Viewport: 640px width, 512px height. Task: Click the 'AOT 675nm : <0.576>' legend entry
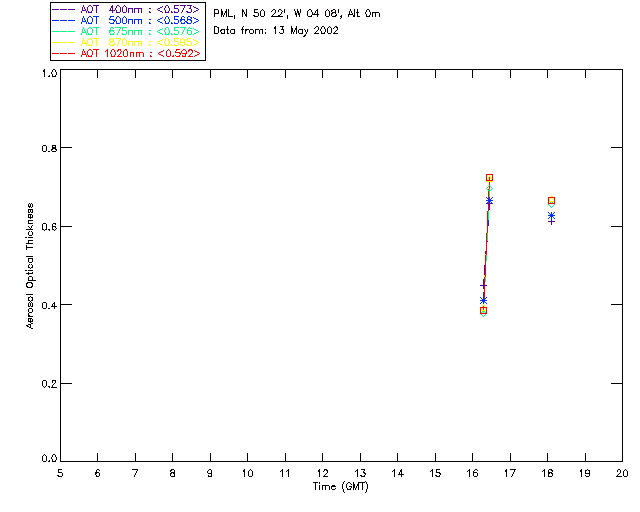pyautogui.click(x=126, y=31)
